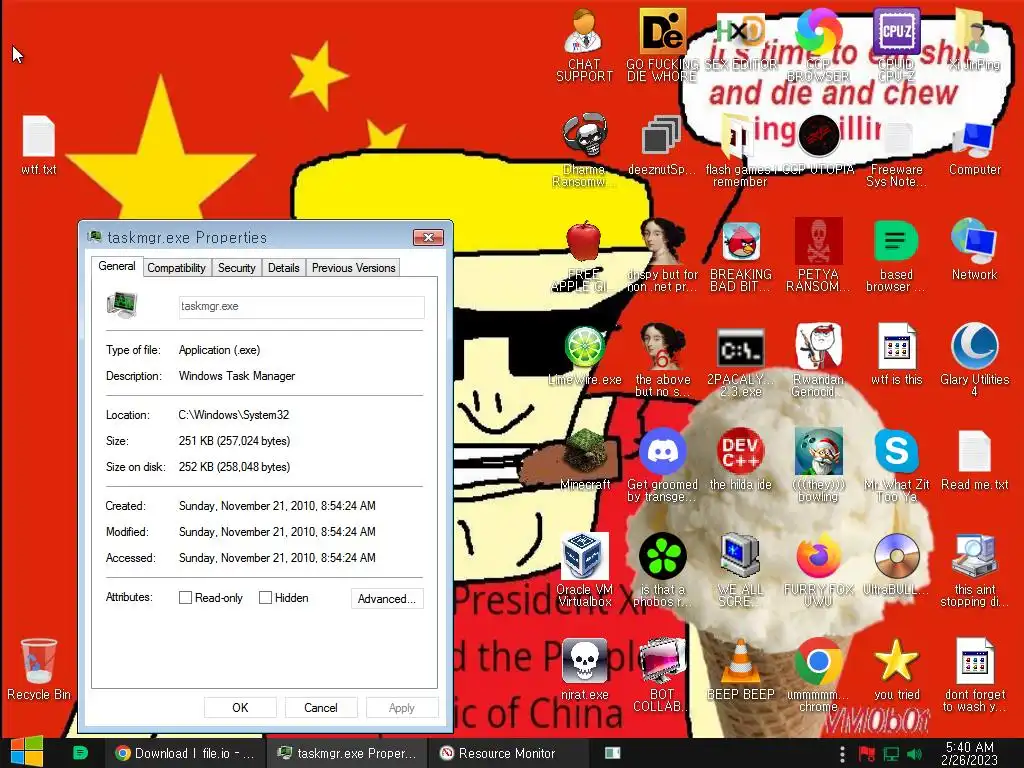Open the green pinned app in taskbar
1024x768 pixels.
pos(80,753)
